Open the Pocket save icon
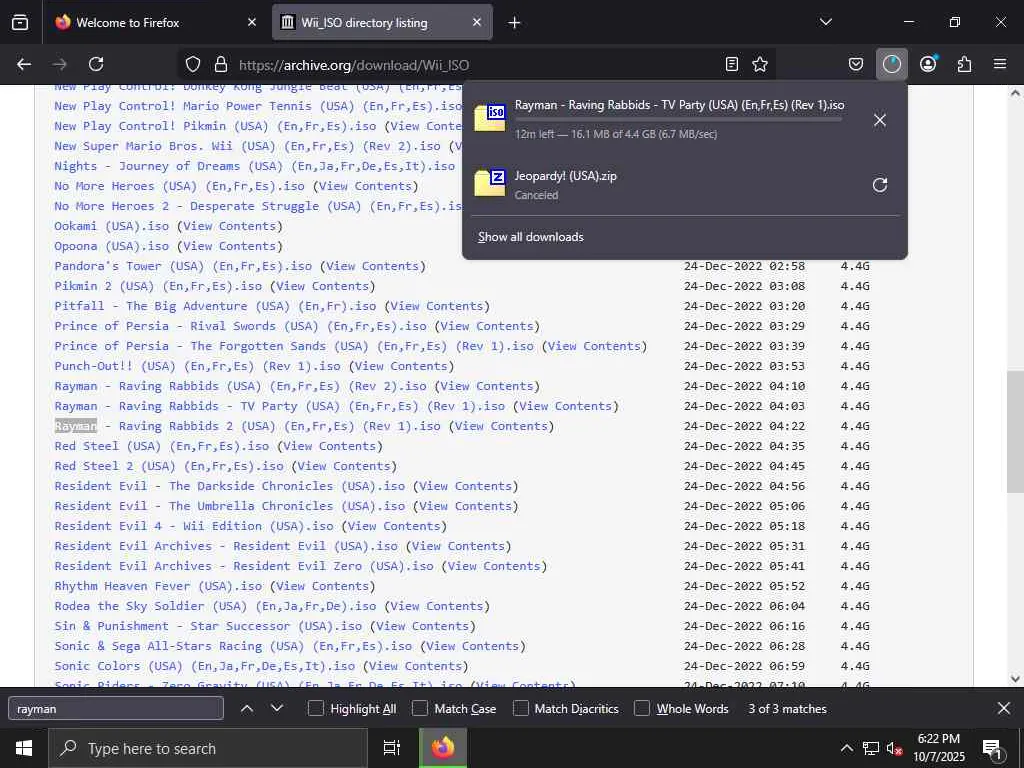 click(x=856, y=64)
